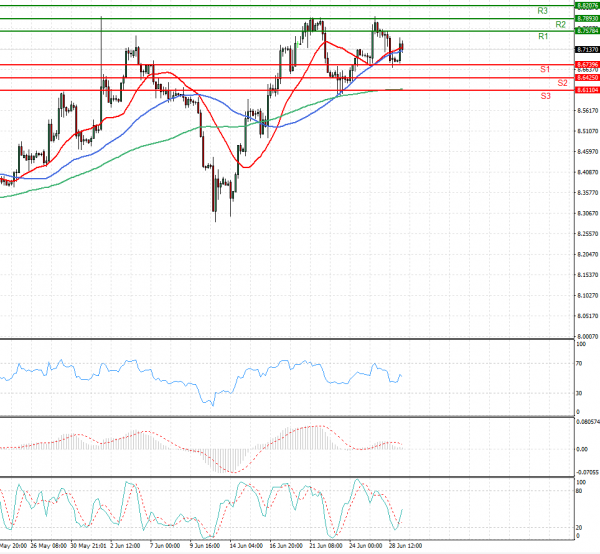600x554 pixels.
Task: Click the 8.00070 price axis value
Action: [587, 336]
